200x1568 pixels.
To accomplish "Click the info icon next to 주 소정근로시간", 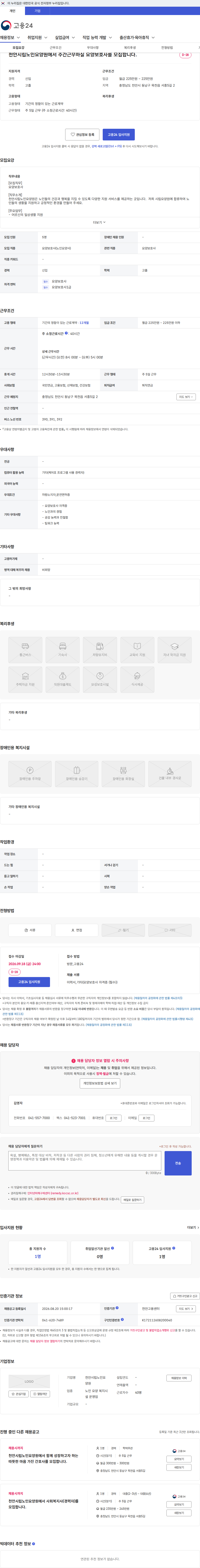I will [x=66, y=333].
